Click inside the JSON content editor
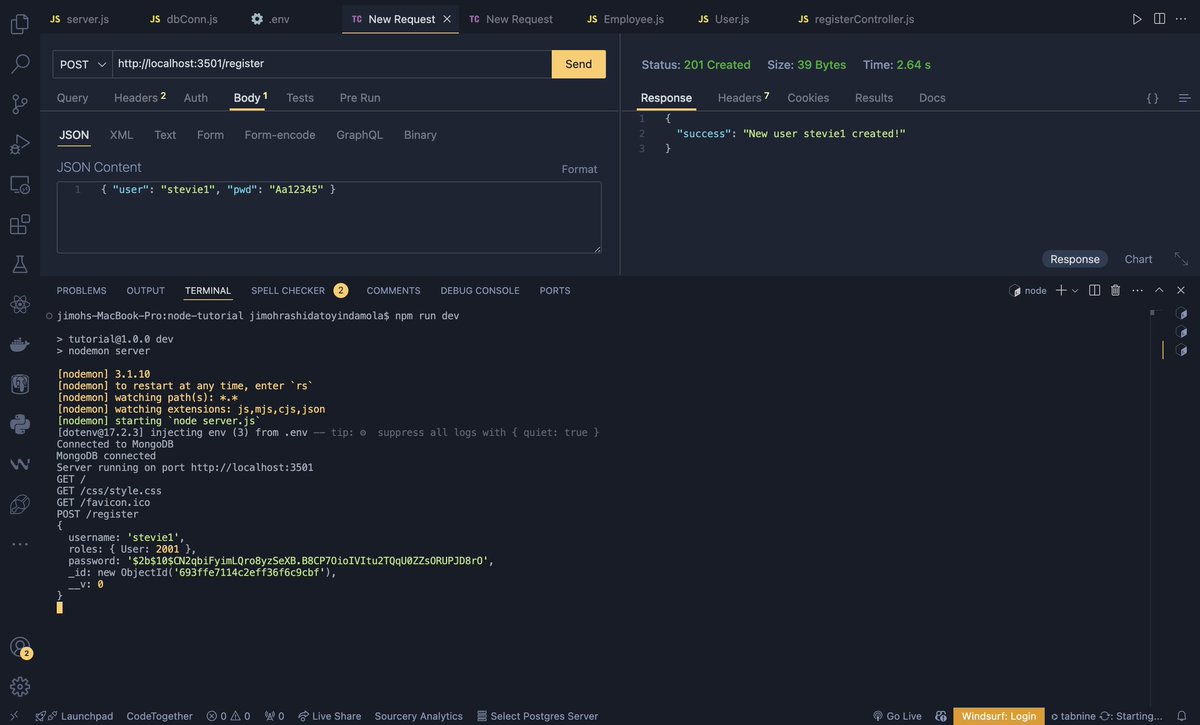Image resolution: width=1200 pixels, height=725 pixels. (329, 217)
